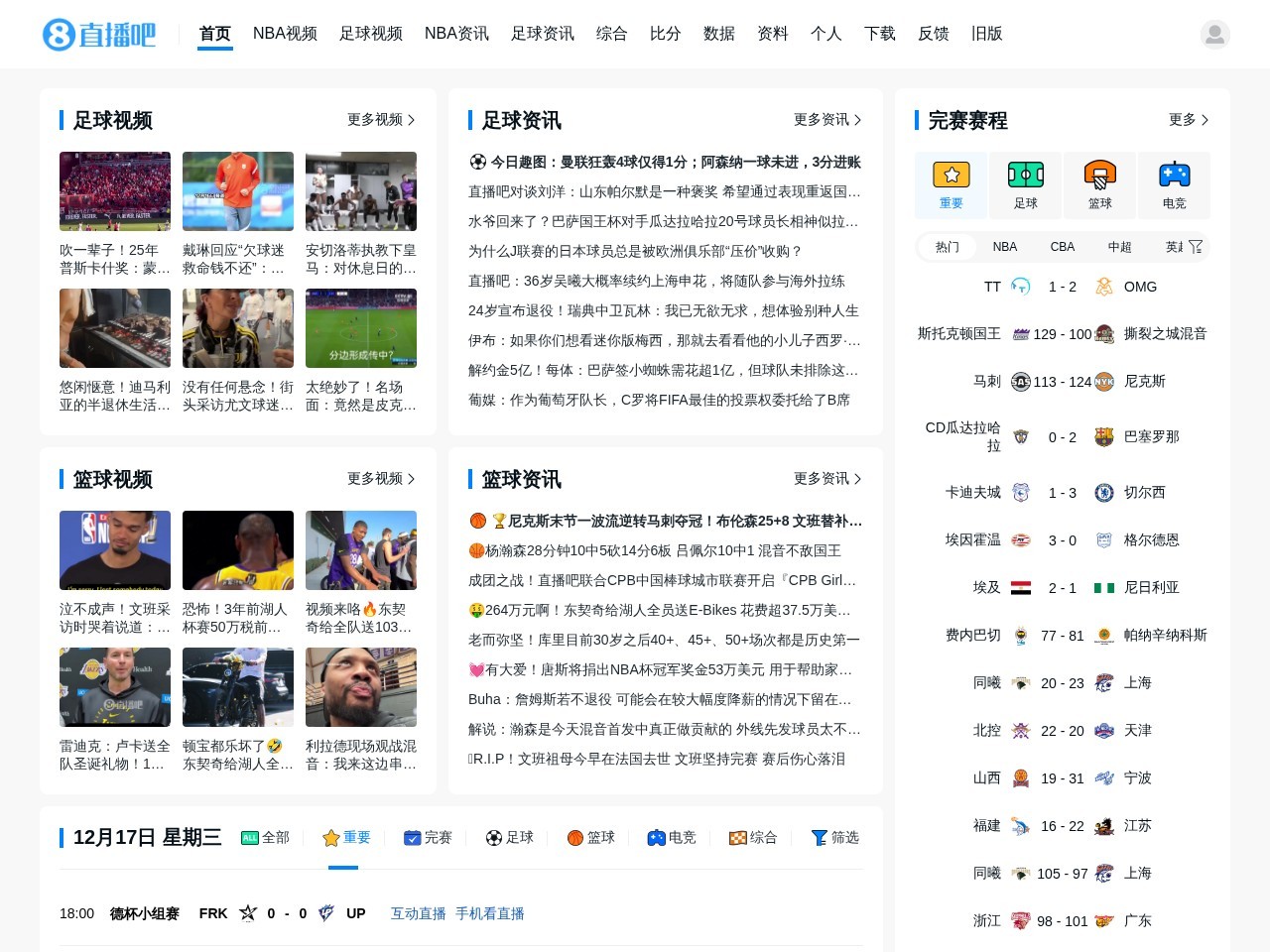Select the 电竞 gamepad filter icon in schedule bar

coord(656,838)
